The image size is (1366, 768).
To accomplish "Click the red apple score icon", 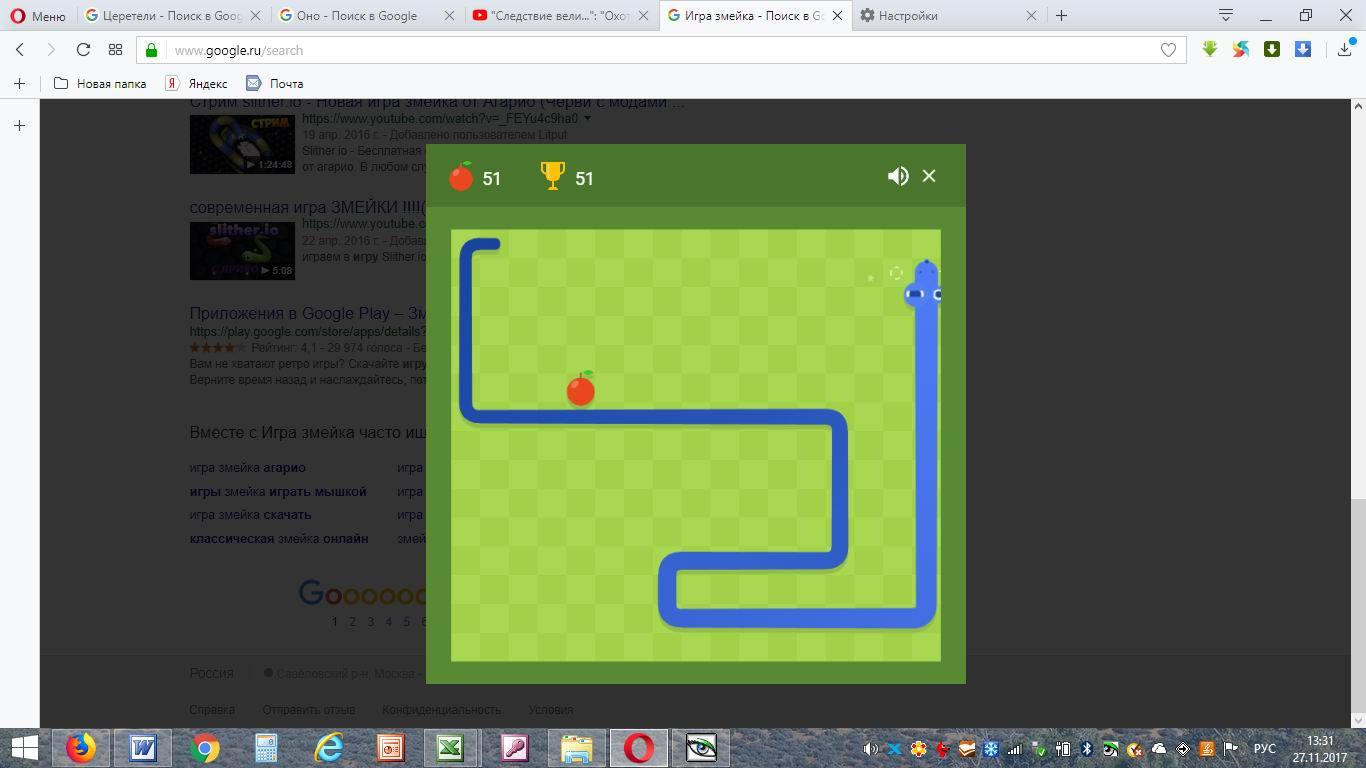I will (x=461, y=177).
